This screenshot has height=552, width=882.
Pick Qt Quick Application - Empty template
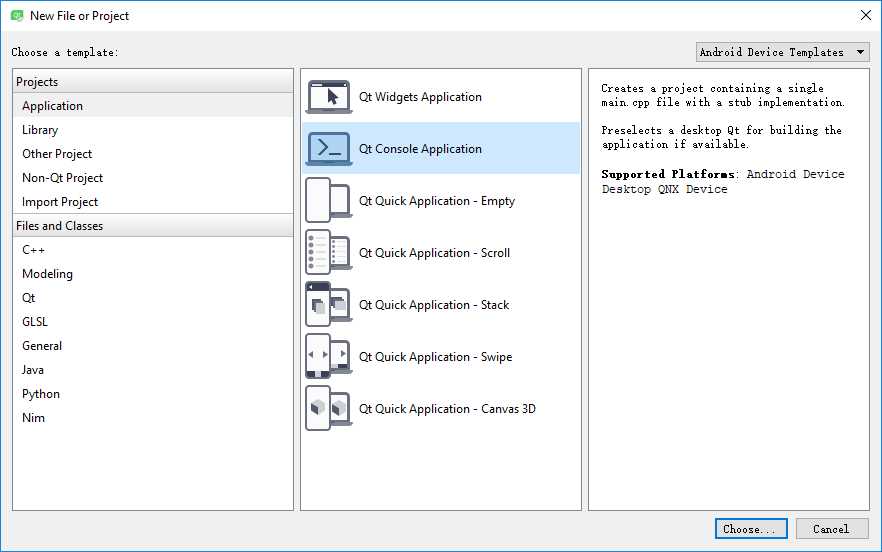pyautogui.click(x=441, y=201)
